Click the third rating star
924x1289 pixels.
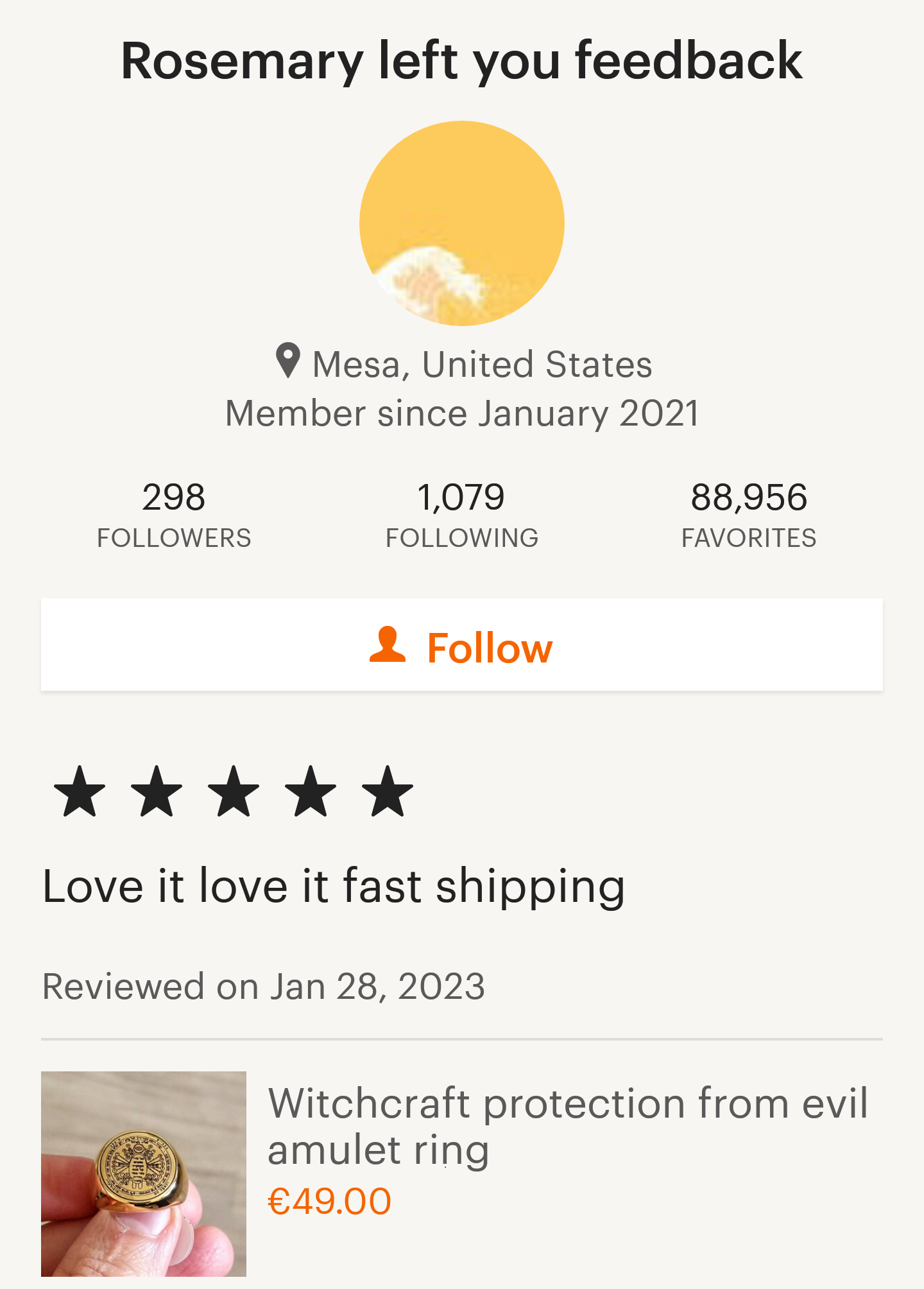click(x=234, y=791)
